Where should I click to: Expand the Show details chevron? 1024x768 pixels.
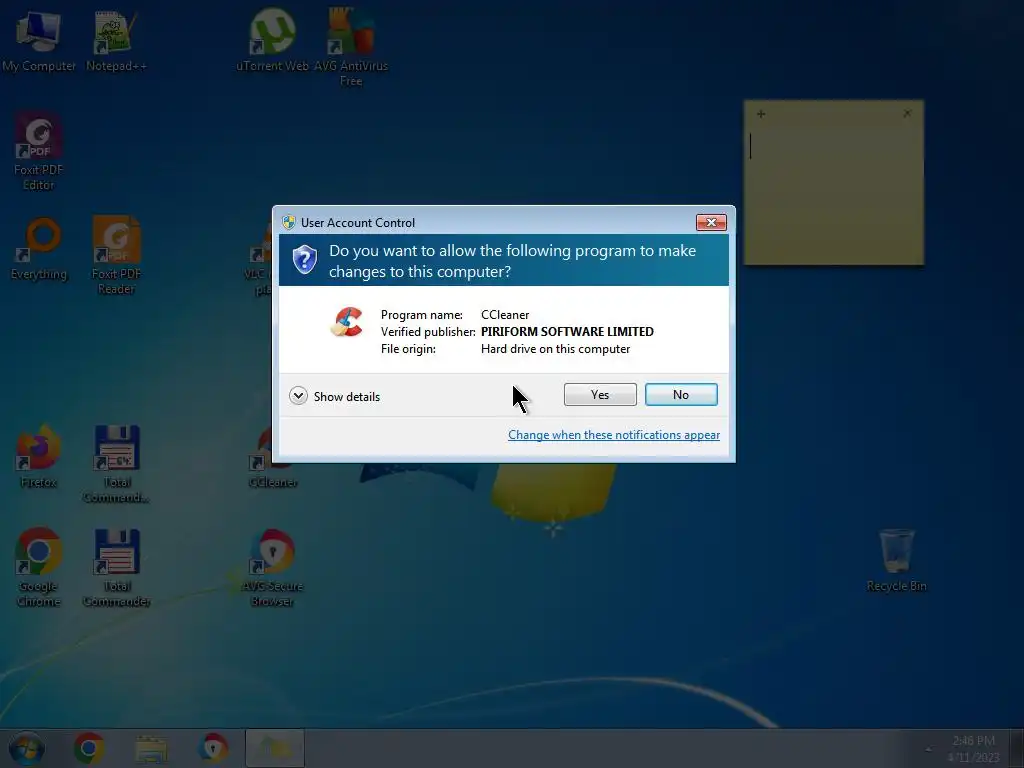click(x=298, y=396)
